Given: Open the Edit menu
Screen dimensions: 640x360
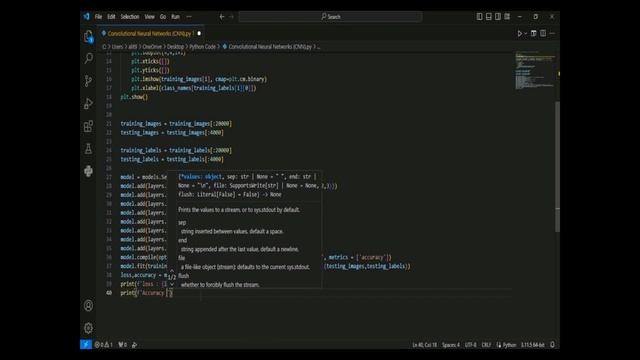Looking at the screenshot, I should 111,17.
